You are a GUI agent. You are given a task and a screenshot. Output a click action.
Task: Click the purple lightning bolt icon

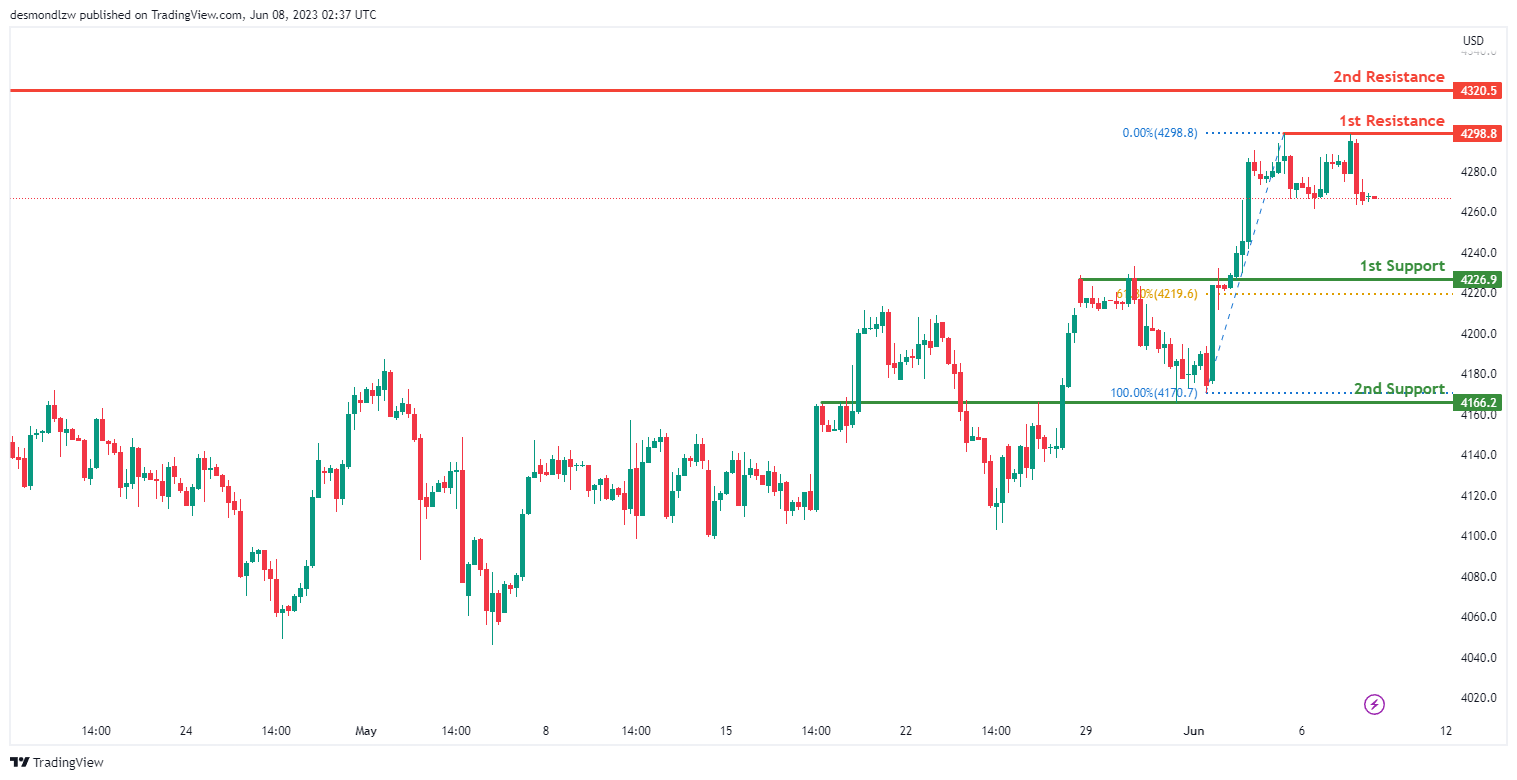click(x=1374, y=705)
